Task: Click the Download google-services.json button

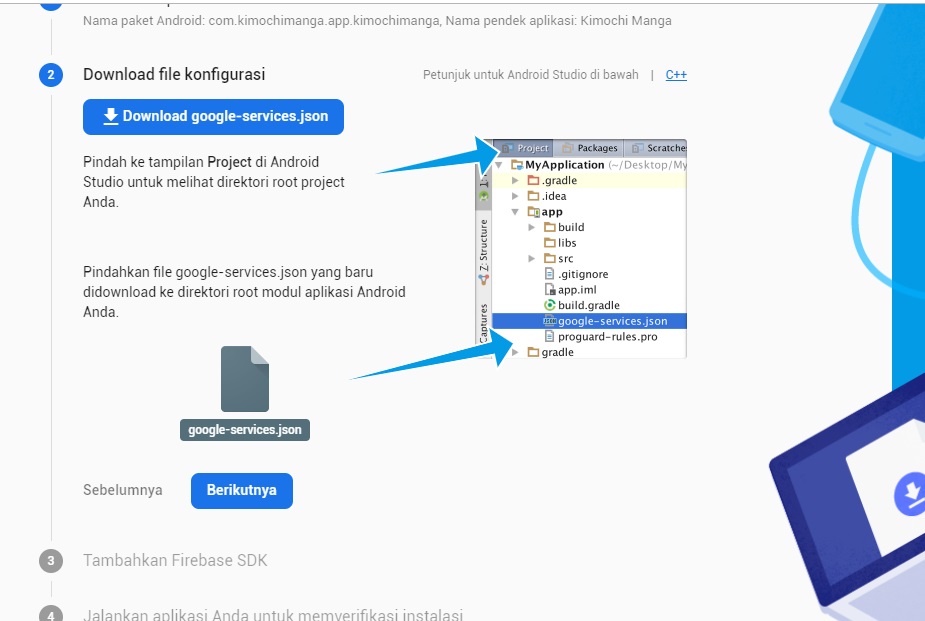Action: point(213,117)
